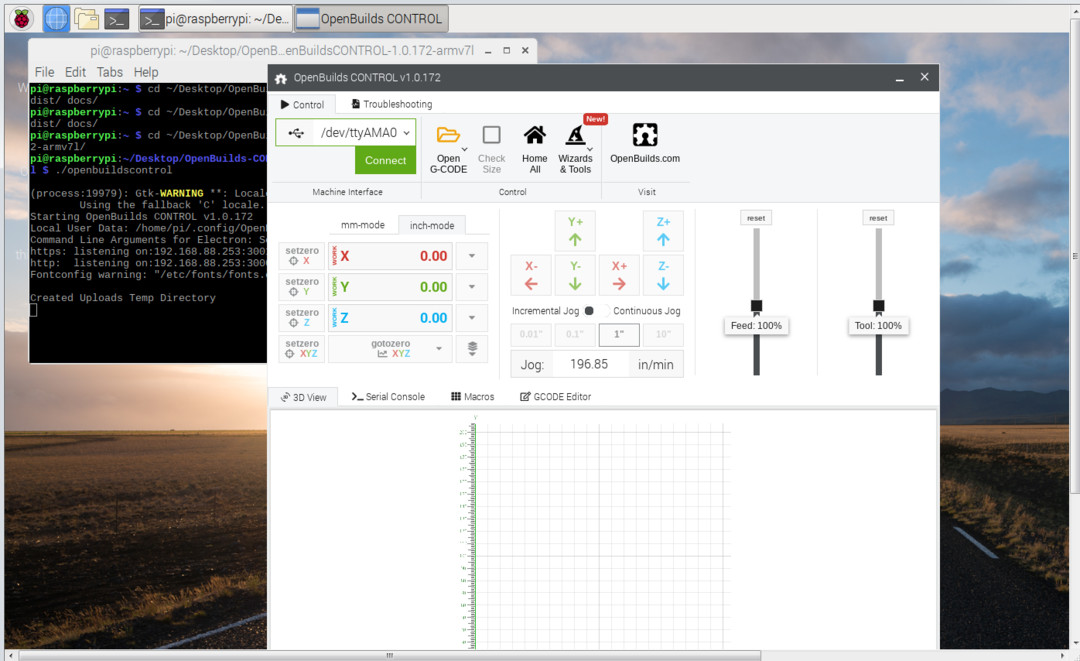The height and width of the screenshot is (661, 1080).
Task: Expand the X axis dropdown arrow
Action: (x=472, y=256)
